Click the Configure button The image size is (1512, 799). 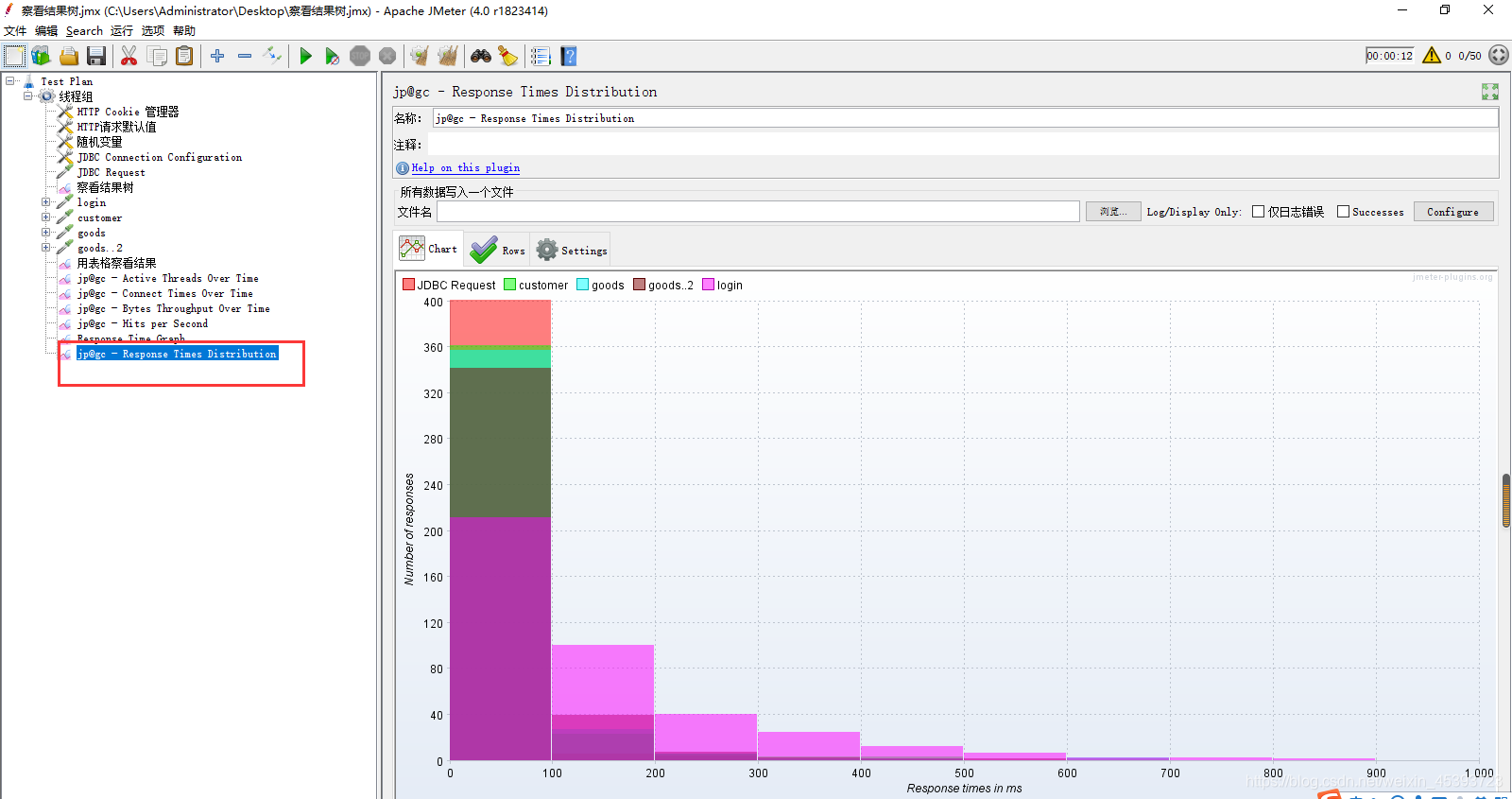tap(1453, 212)
